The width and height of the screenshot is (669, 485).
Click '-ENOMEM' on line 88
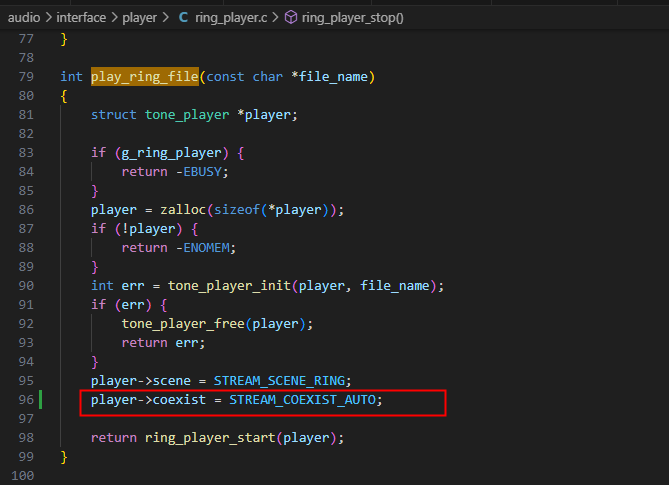point(203,247)
